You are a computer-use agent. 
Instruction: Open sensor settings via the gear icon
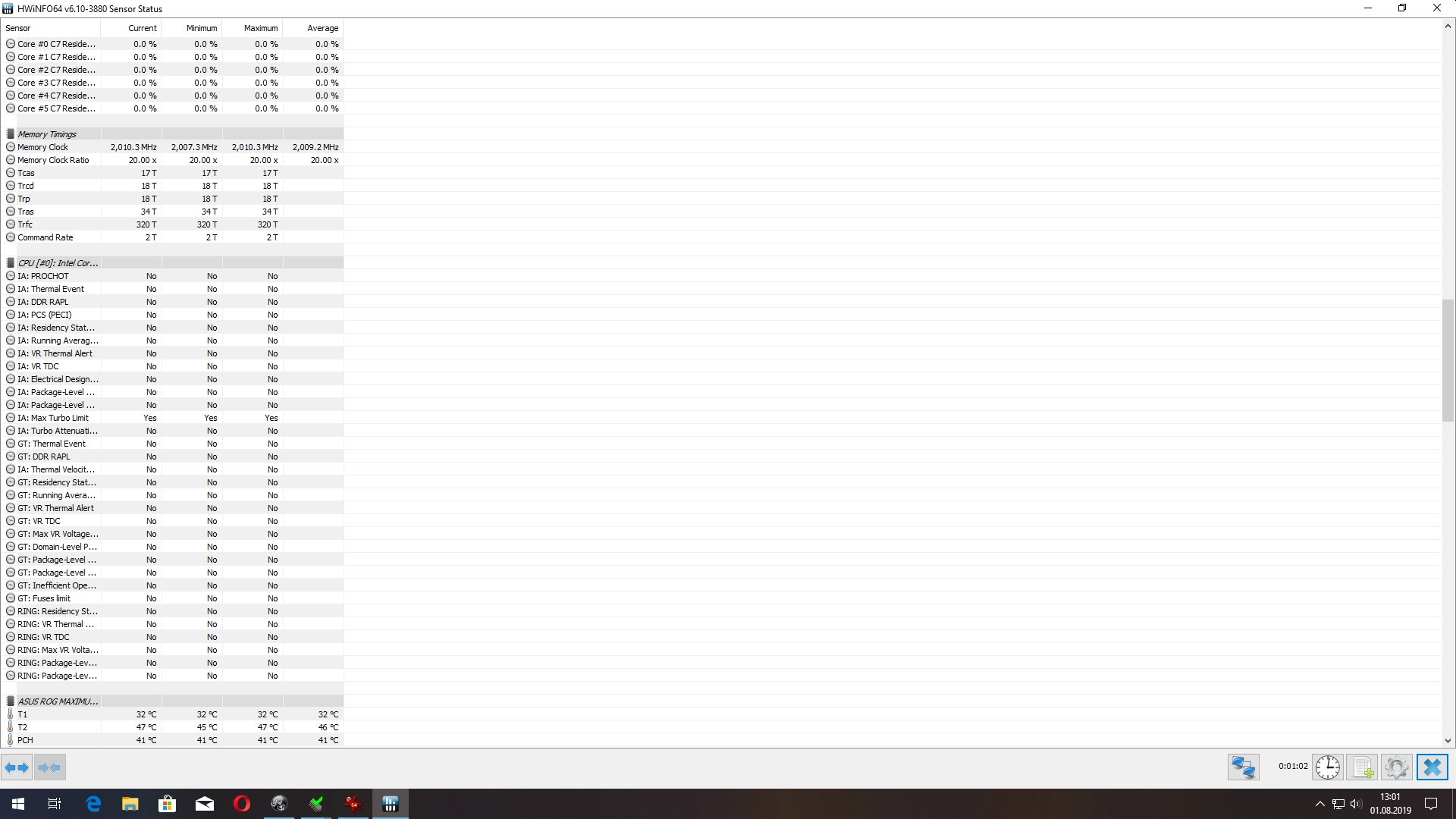click(1396, 767)
